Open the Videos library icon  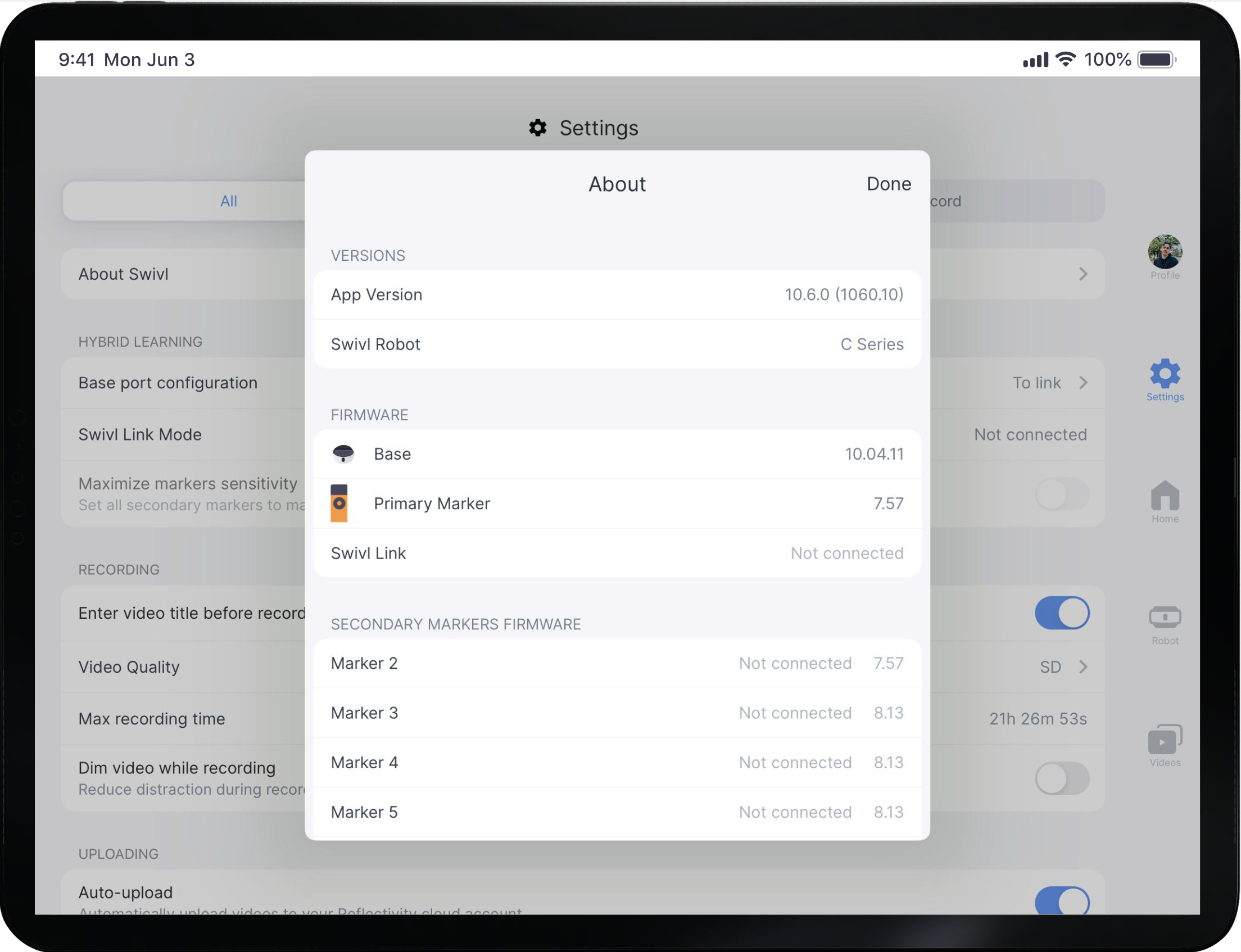point(1165,740)
